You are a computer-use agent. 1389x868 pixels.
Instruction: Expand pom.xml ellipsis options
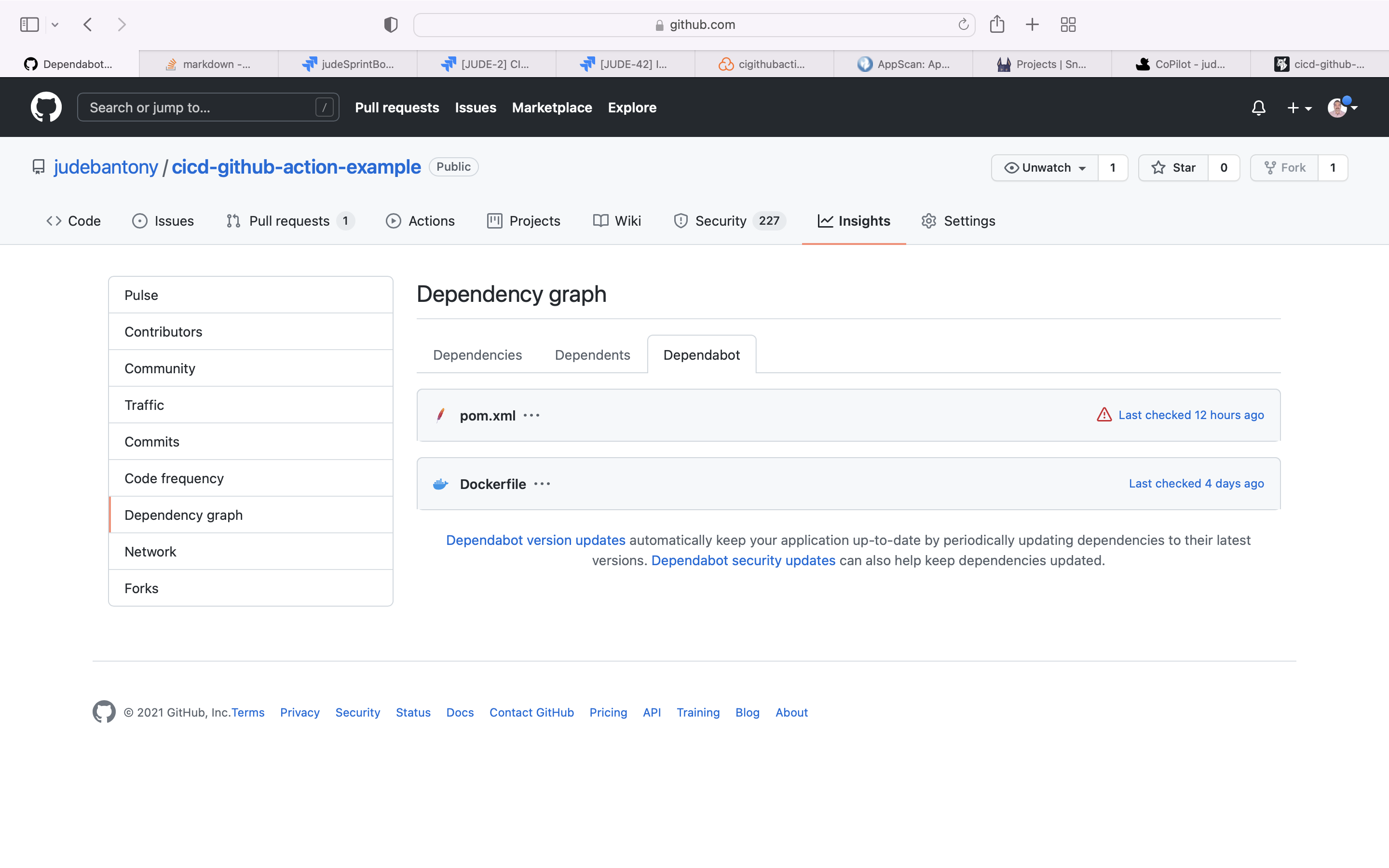pos(531,415)
